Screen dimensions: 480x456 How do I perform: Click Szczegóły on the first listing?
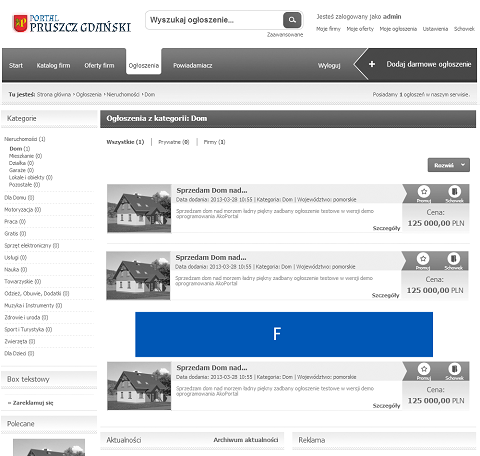pos(386,228)
